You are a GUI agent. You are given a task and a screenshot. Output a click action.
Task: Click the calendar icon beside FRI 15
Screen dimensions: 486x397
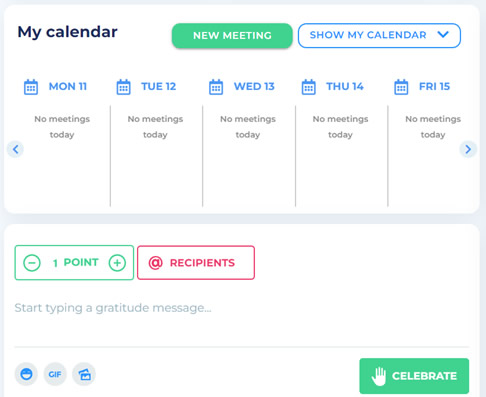[x=401, y=87]
